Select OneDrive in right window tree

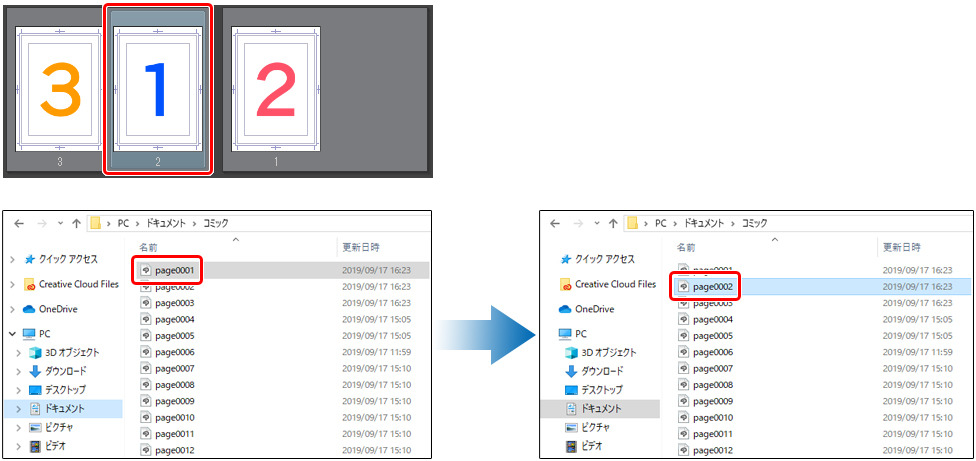click(596, 309)
